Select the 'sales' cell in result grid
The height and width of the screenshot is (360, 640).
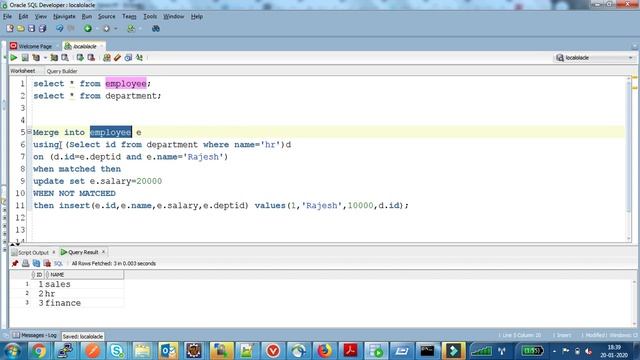(x=84, y=284)
